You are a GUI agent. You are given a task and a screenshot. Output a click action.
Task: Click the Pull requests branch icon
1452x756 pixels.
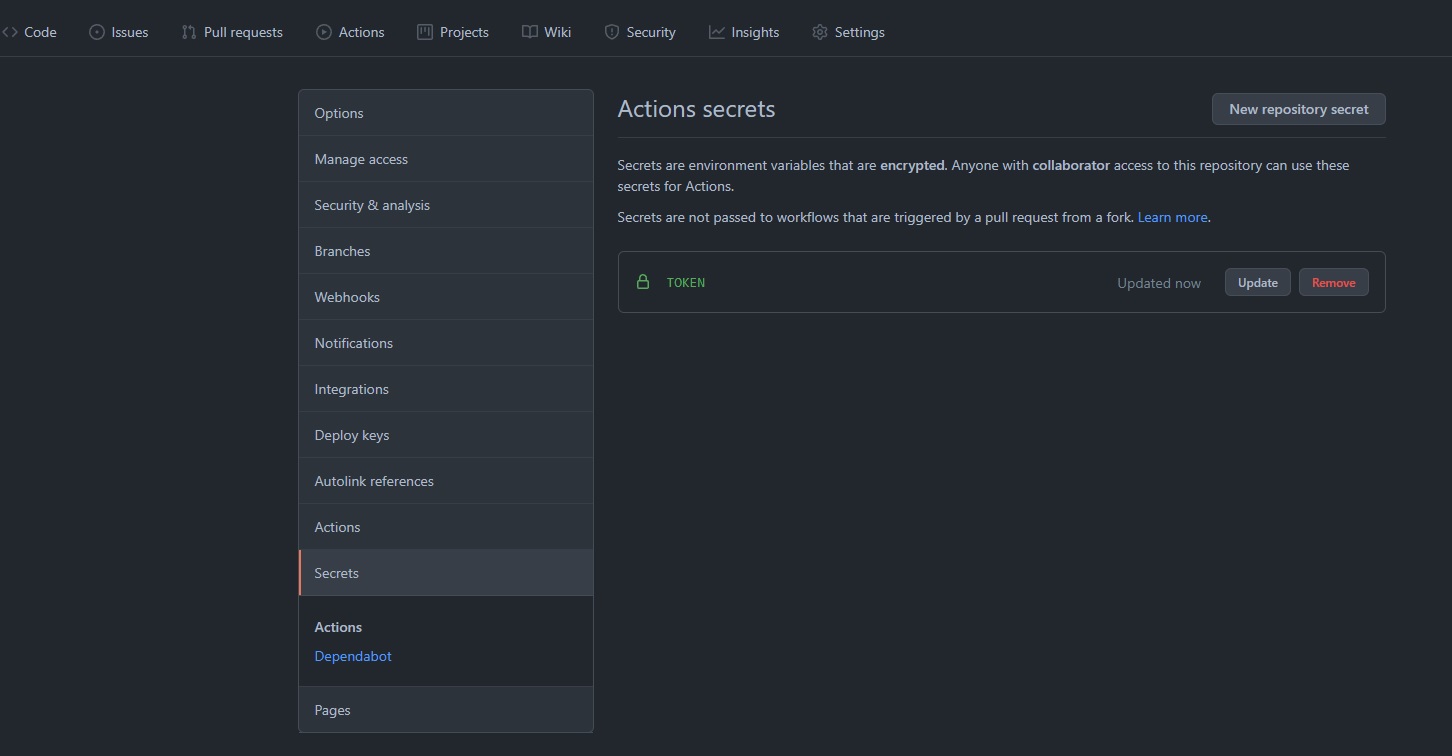[189, 32]
